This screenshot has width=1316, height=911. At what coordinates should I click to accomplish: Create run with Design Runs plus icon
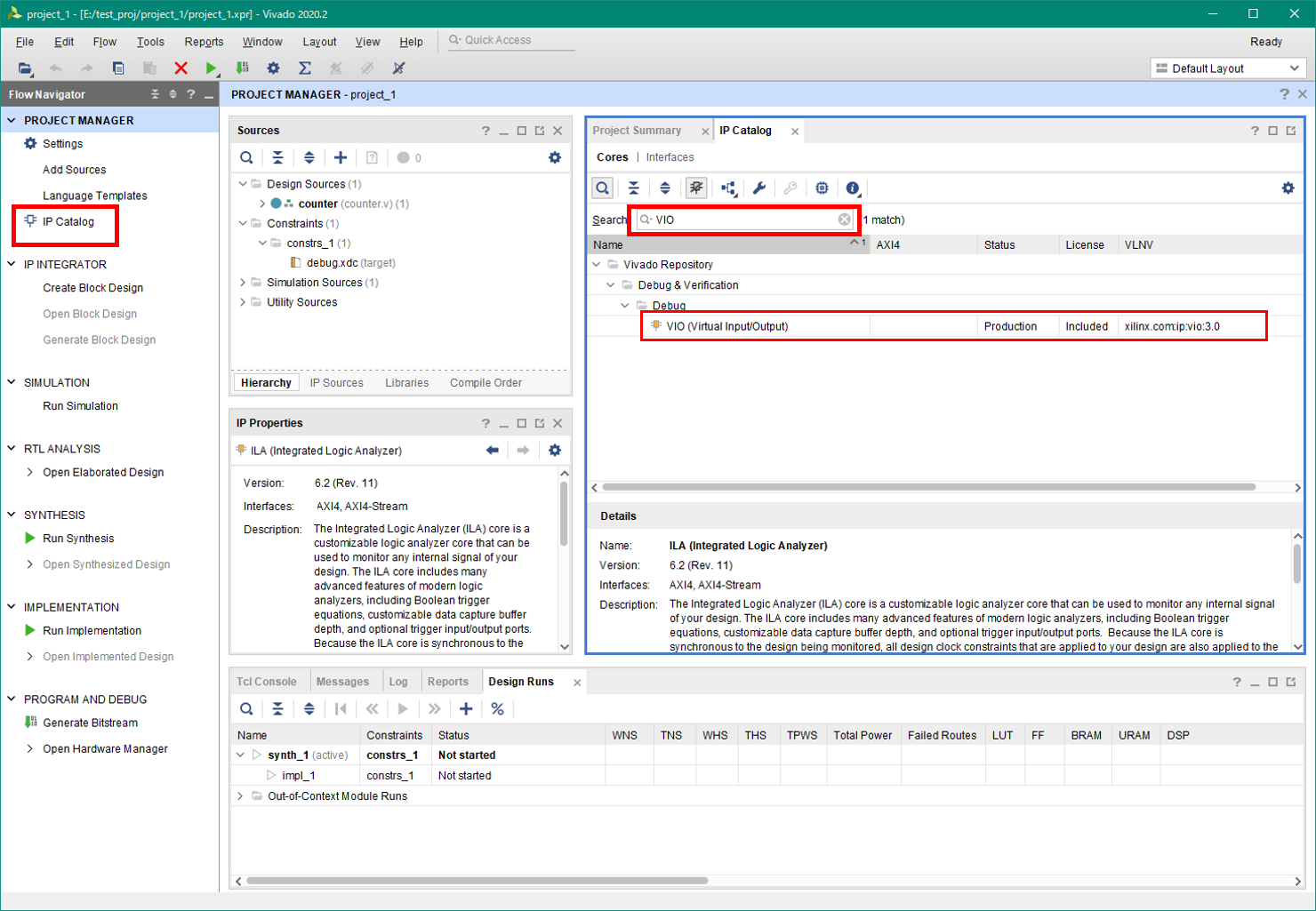click(x=466, y=708)
